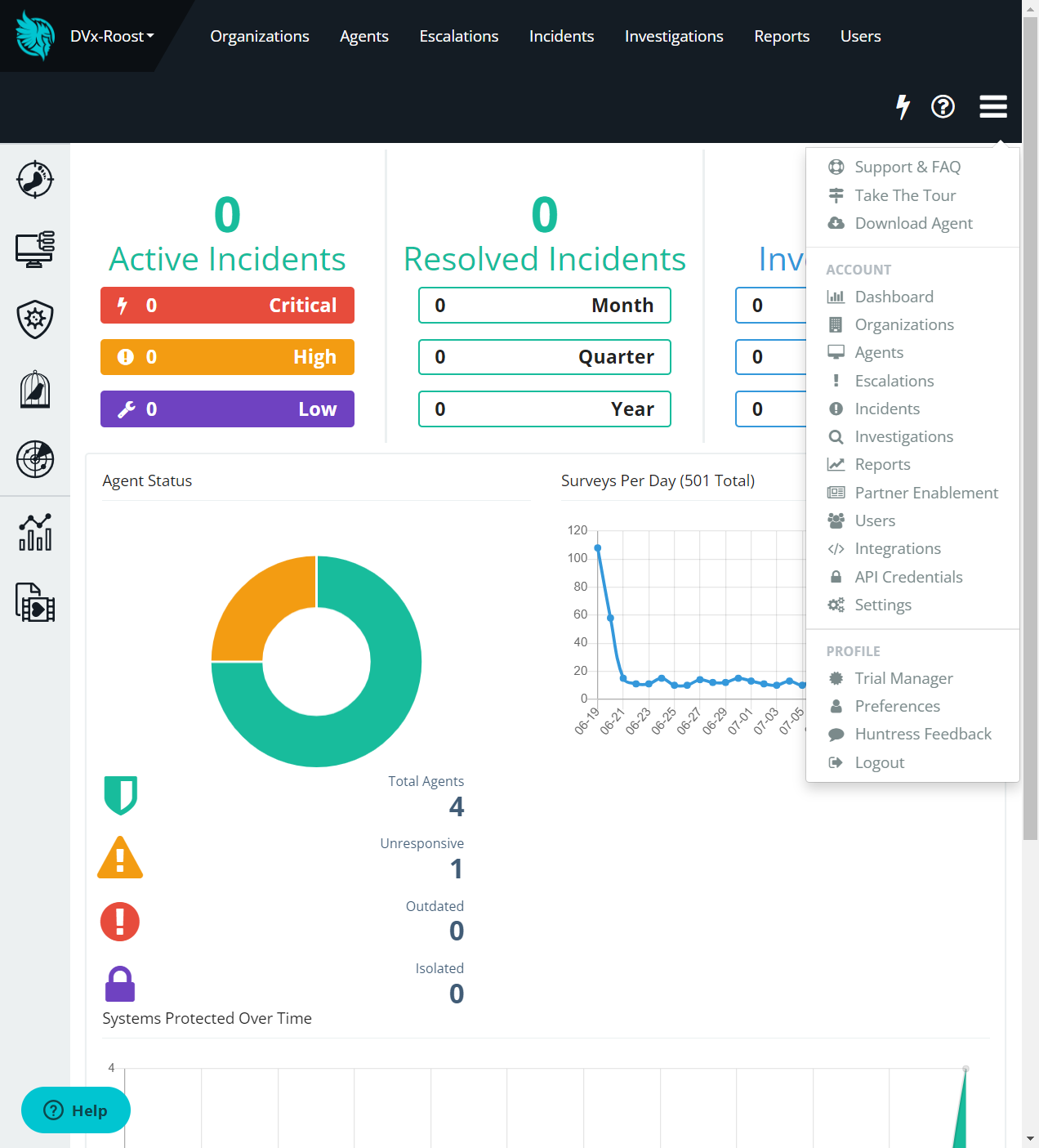Open Organizations in top navigation bar
Viewport: 1039px width, 1148px height.
click(x=260, y=36)
